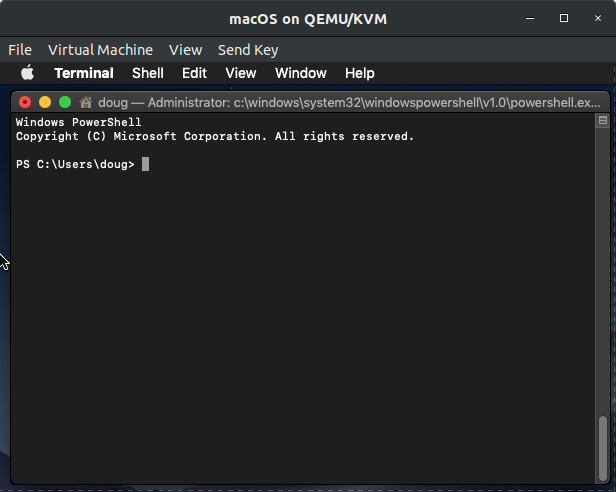Image resolution: width=616 pixels, height=492 pixels.
Task: Click the home folder icon in title bar
Action: coord(86,103)
